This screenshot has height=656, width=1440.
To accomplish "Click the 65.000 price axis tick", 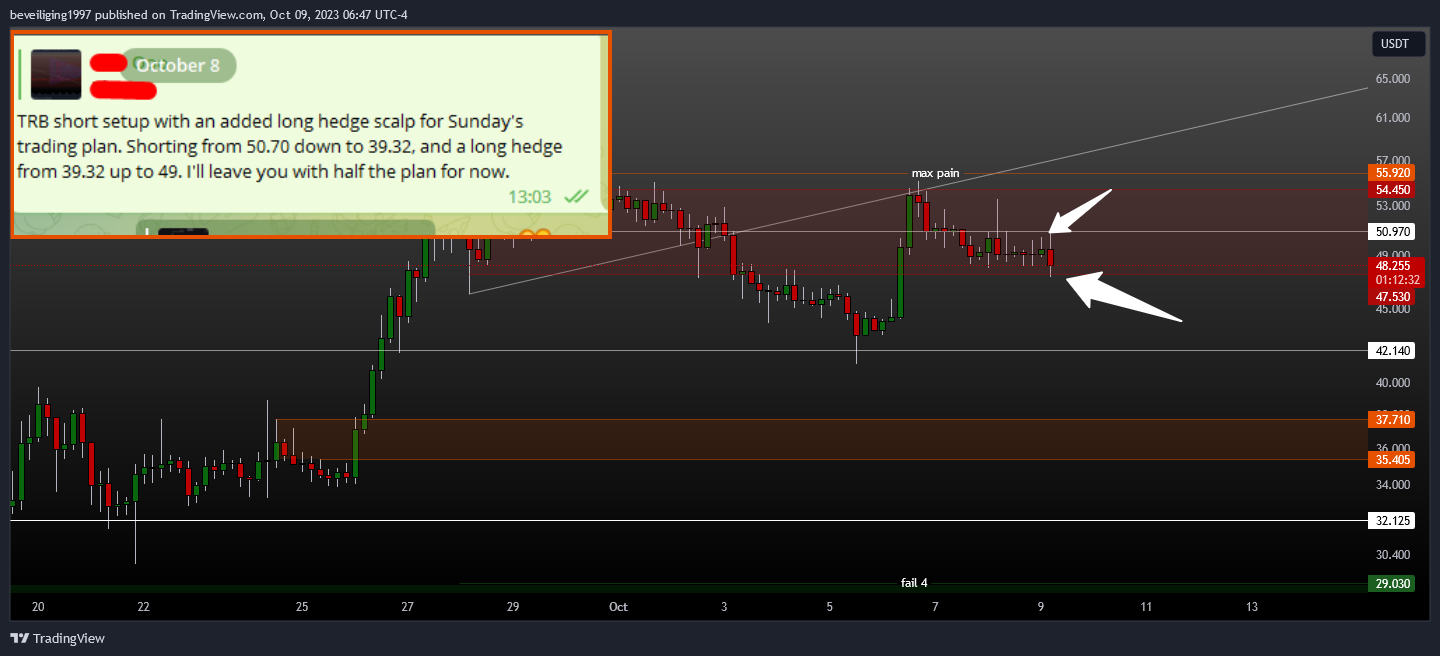I will [1393, 78].
